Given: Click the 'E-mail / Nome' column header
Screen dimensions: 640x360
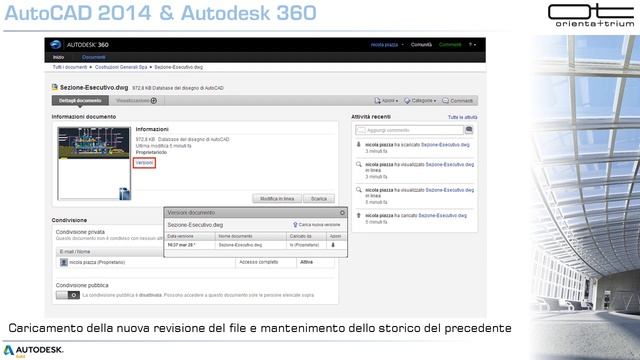Looking at the screenshot, I should pyautogui.click(x=75, y=251).
